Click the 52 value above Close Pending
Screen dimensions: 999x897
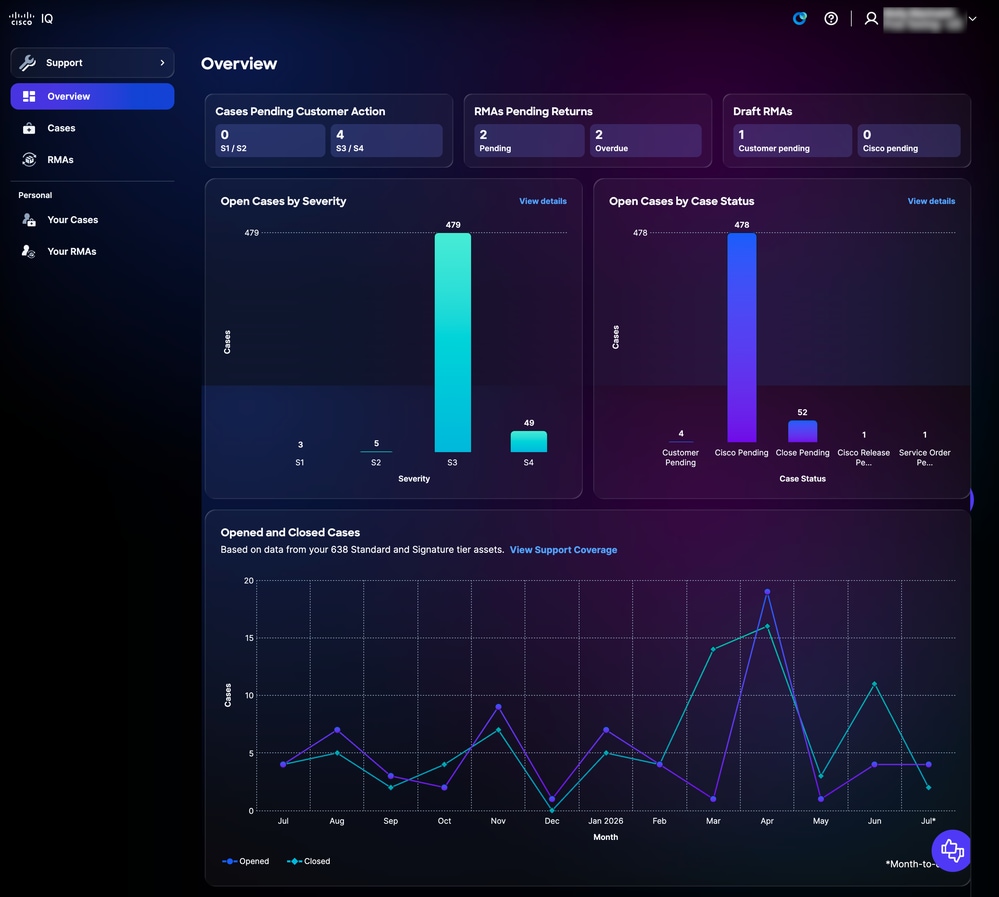[x=803, y=412]
